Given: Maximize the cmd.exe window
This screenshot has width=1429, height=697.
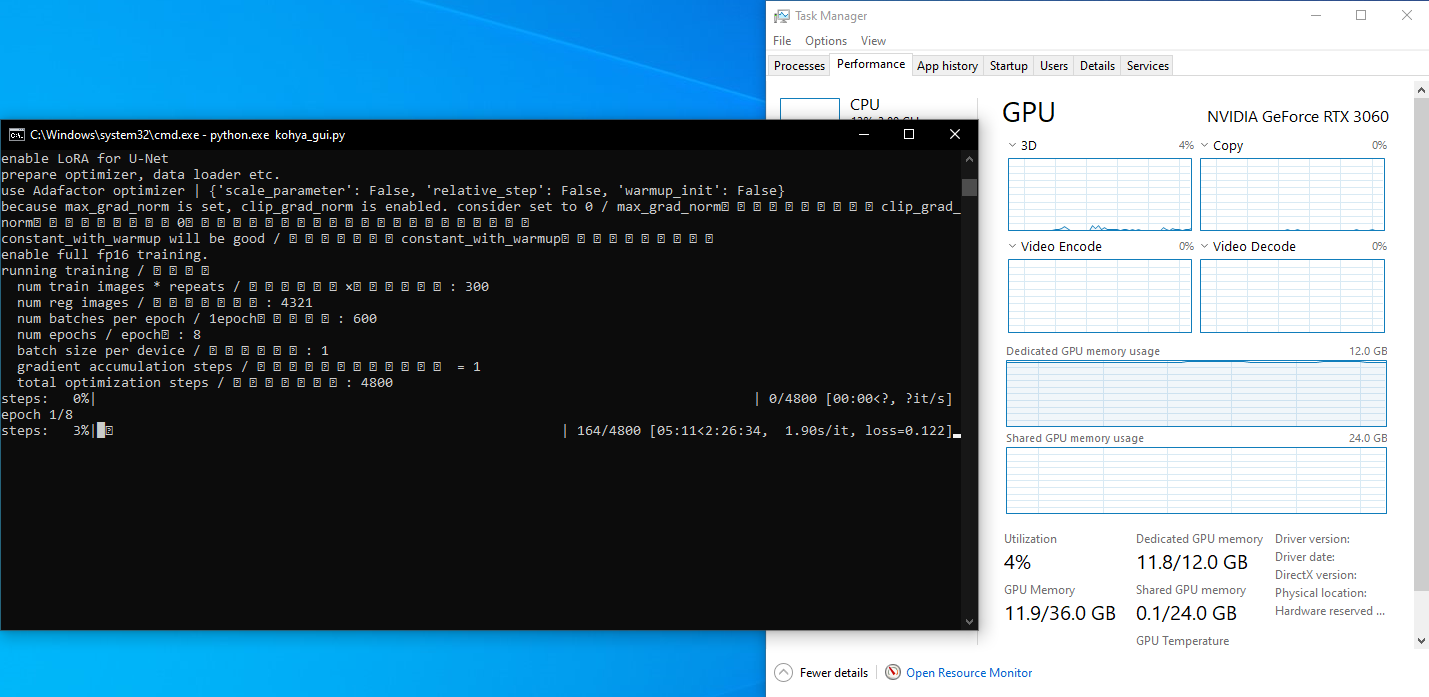Looking at the screenshot, I should [909, 135].
